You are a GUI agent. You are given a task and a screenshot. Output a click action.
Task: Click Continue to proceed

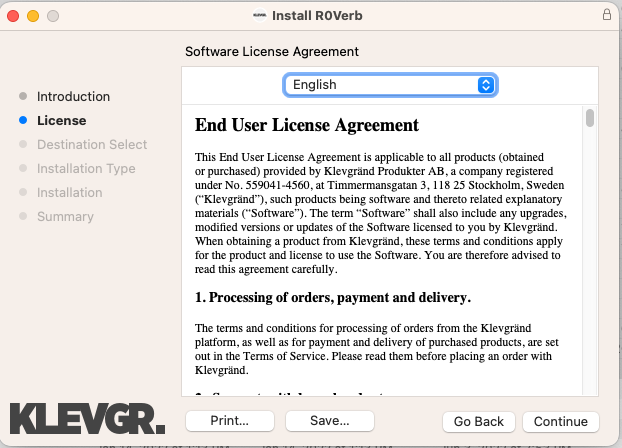click(x=561, y=421)
